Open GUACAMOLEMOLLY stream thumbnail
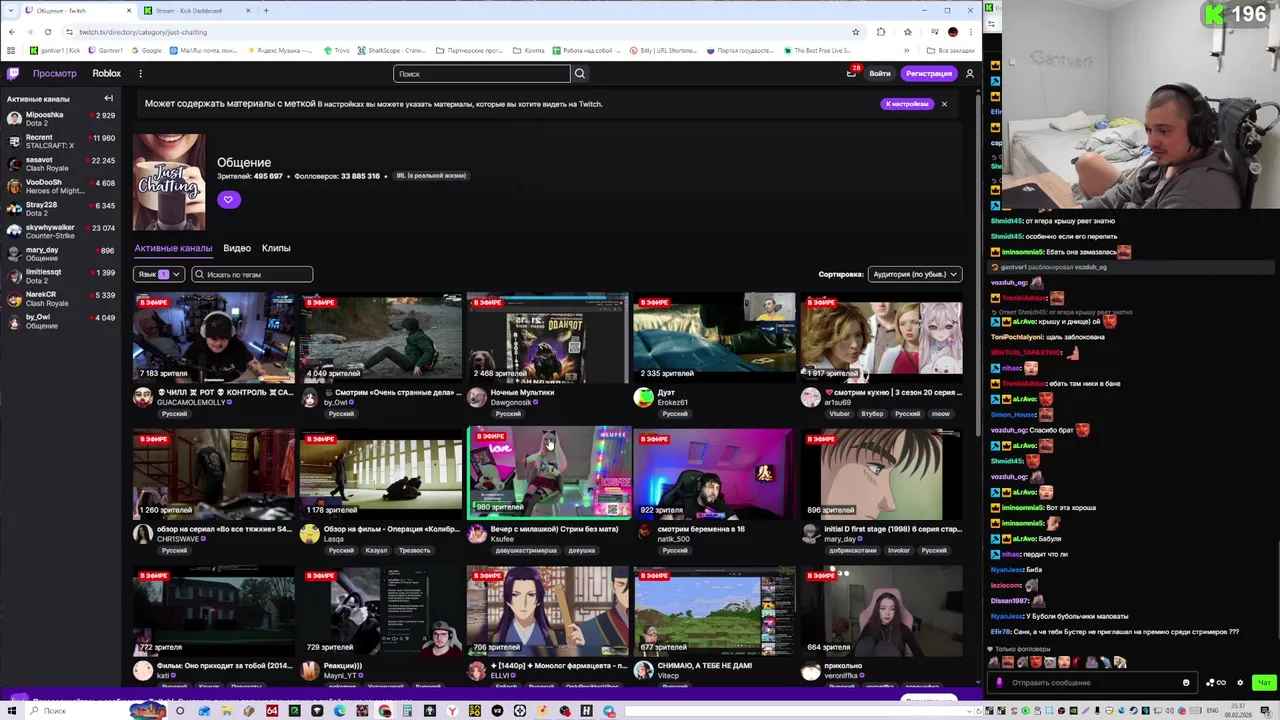 [x=214, y=337]
